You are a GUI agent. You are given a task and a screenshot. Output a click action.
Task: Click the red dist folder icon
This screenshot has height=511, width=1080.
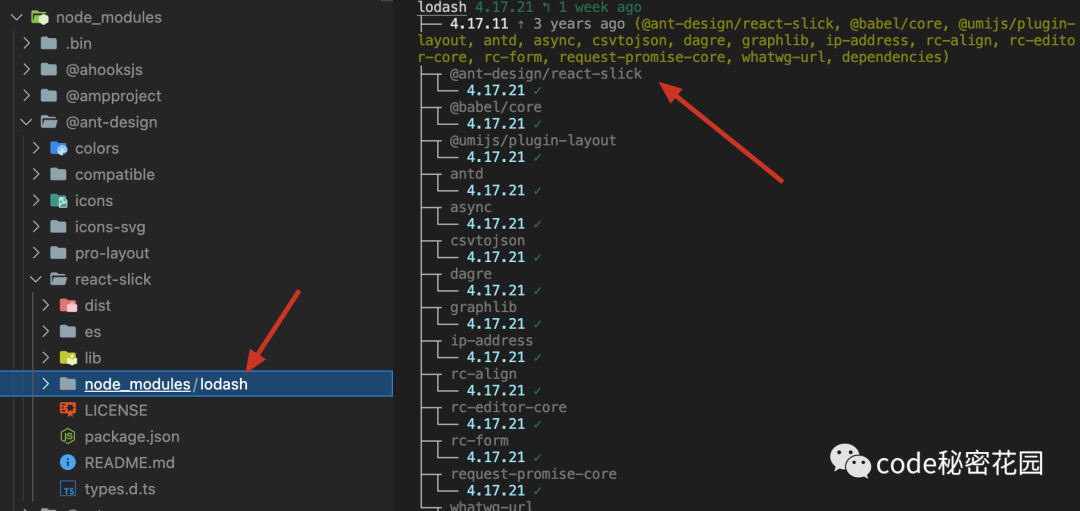click(68, 305)
